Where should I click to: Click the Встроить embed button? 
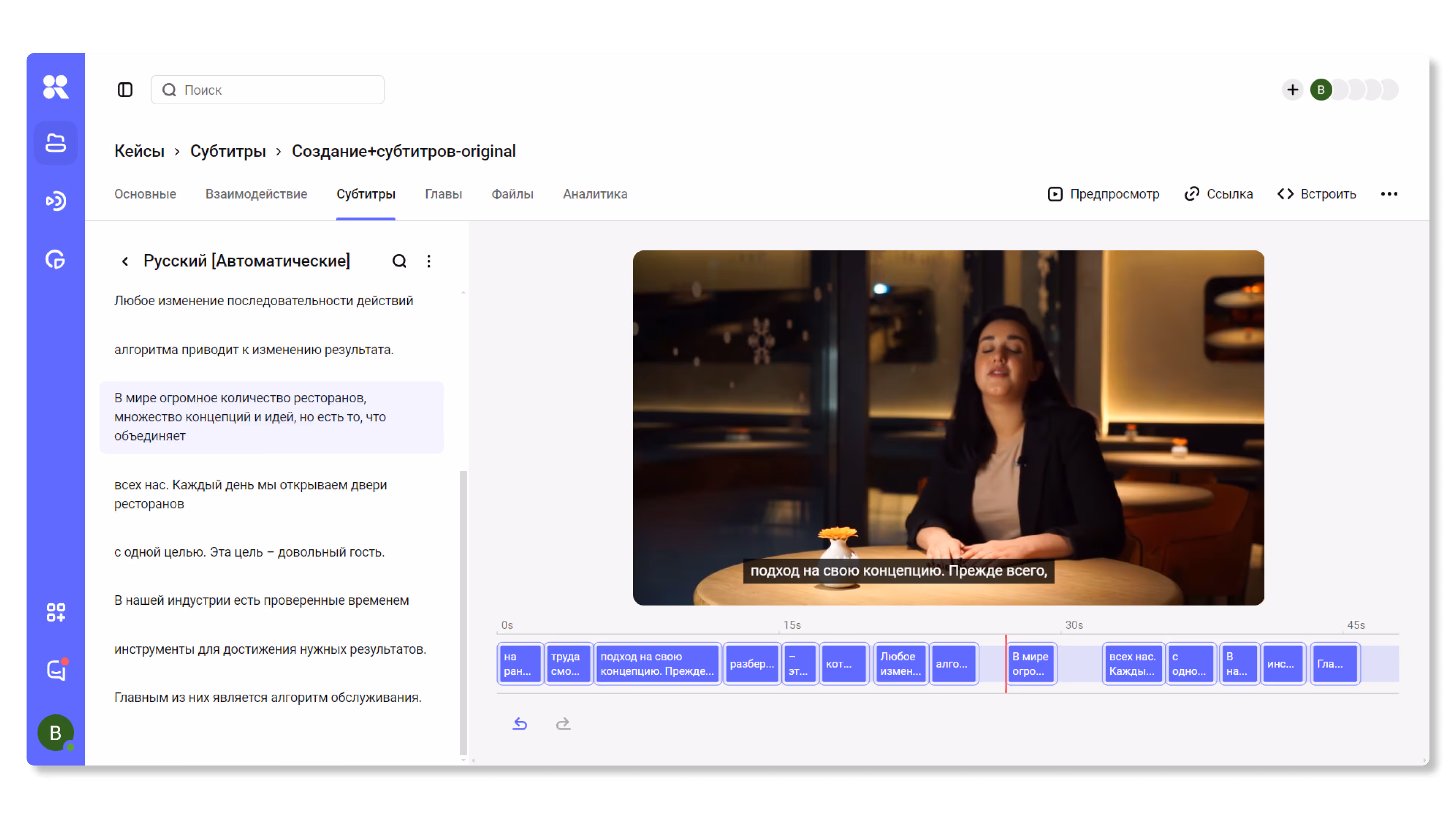(x=1316, y=194)
